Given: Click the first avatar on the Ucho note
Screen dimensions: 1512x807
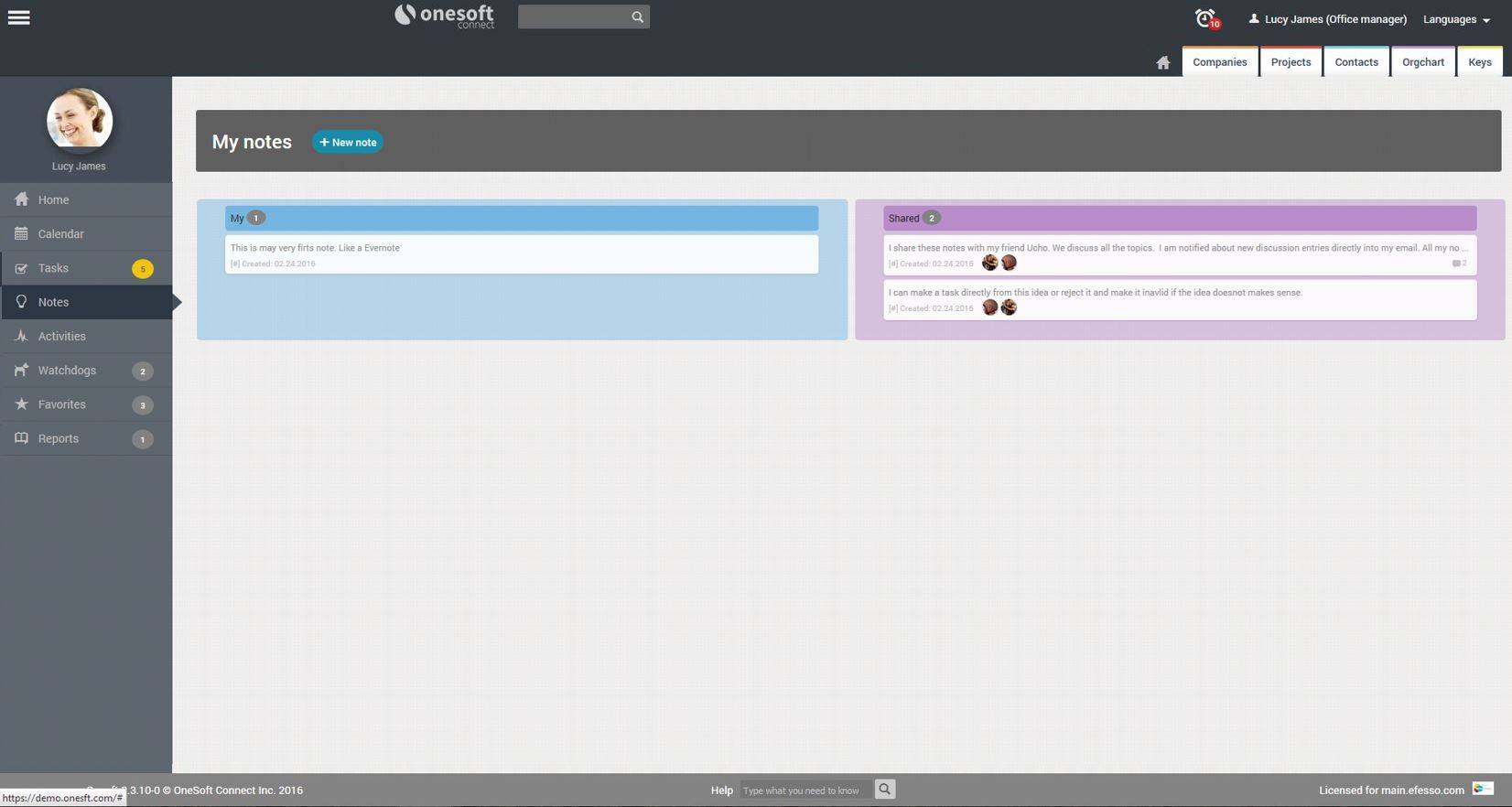Looking at the screenshot, I should [x=989, y=263].
